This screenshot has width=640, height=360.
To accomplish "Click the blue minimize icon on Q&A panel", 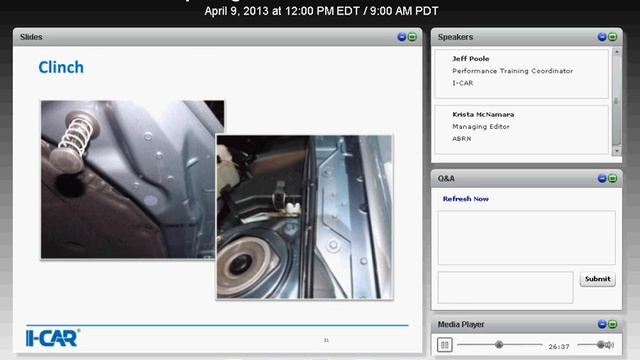I will [x=602, y=178].
